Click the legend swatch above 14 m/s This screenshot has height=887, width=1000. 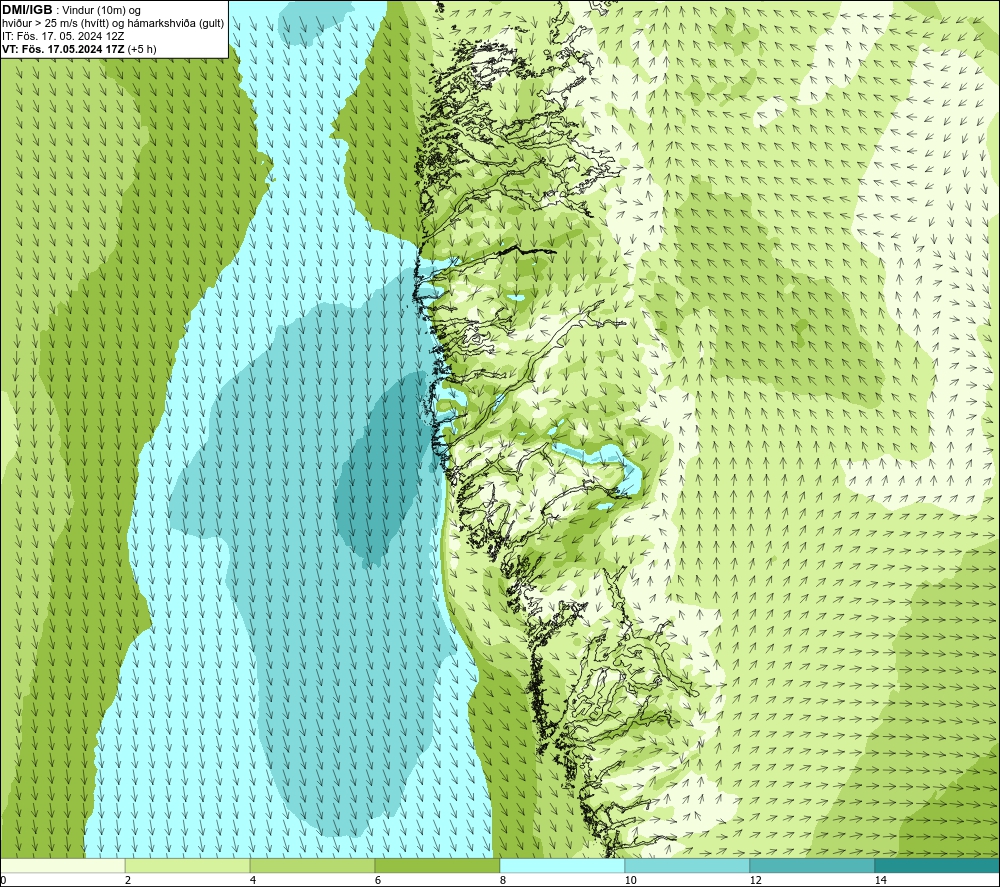coord(938,865)
